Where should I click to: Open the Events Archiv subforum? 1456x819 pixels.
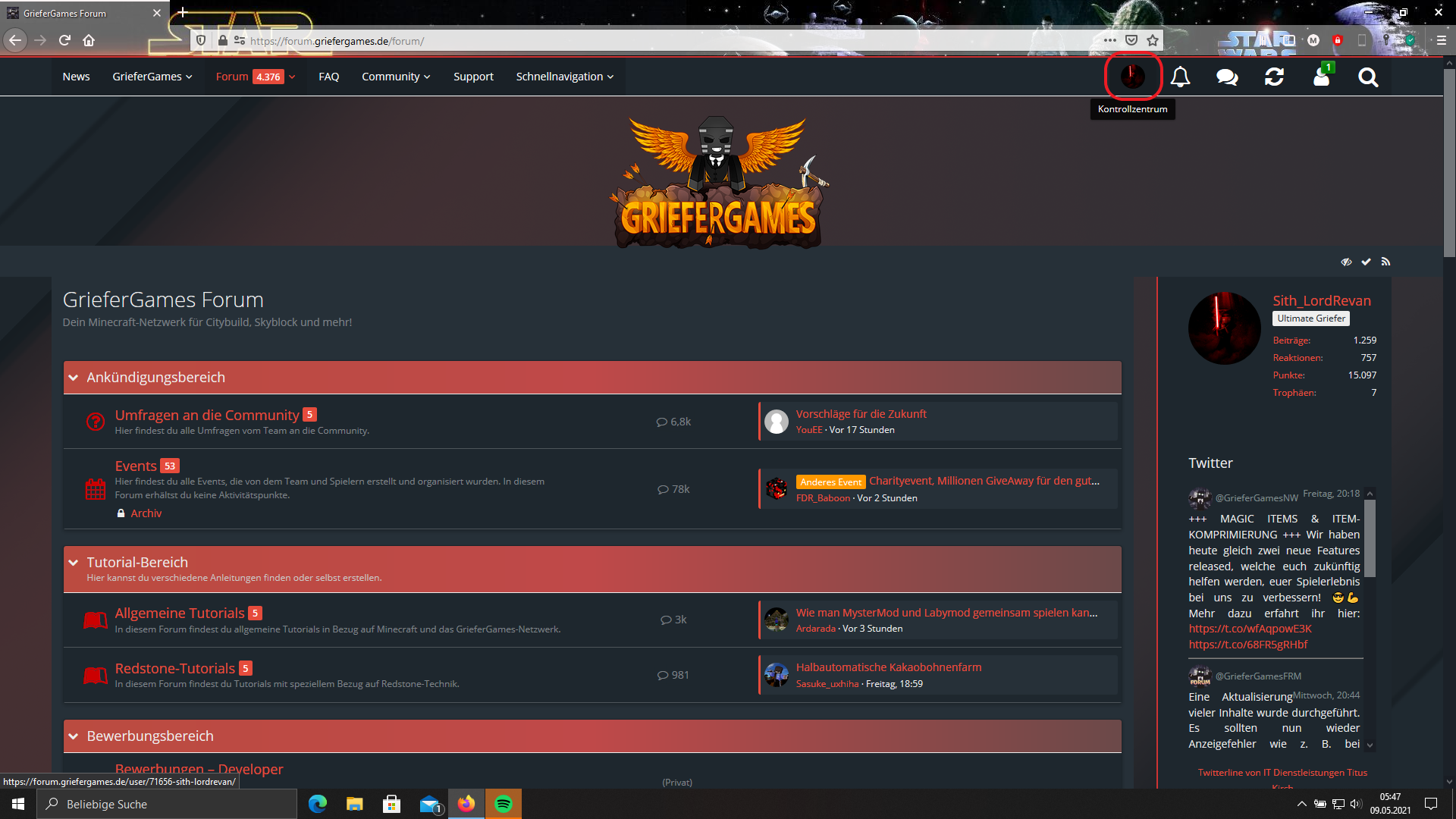(146, 513)
